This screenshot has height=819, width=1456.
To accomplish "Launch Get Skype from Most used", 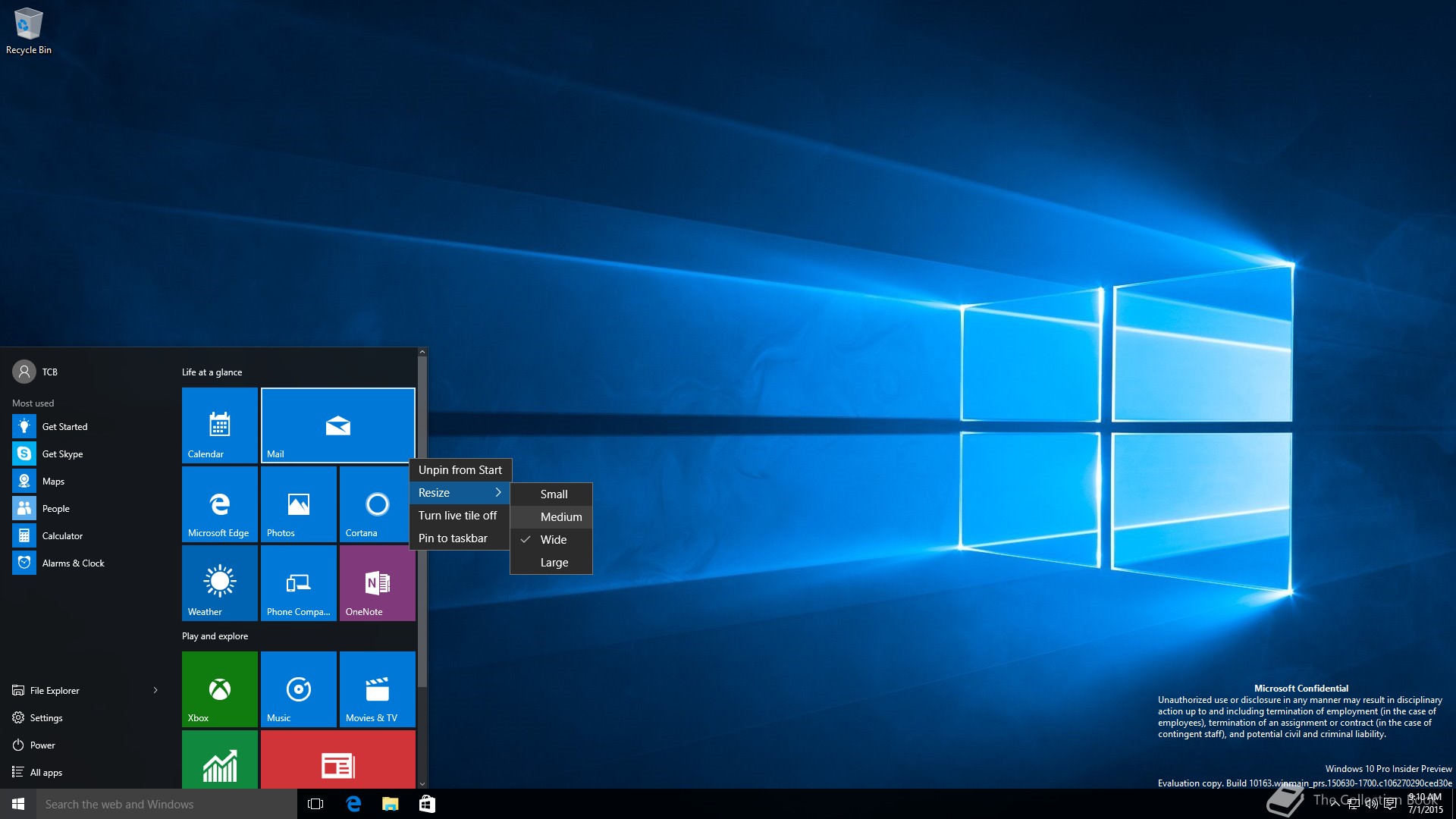I will coord(89,453).
